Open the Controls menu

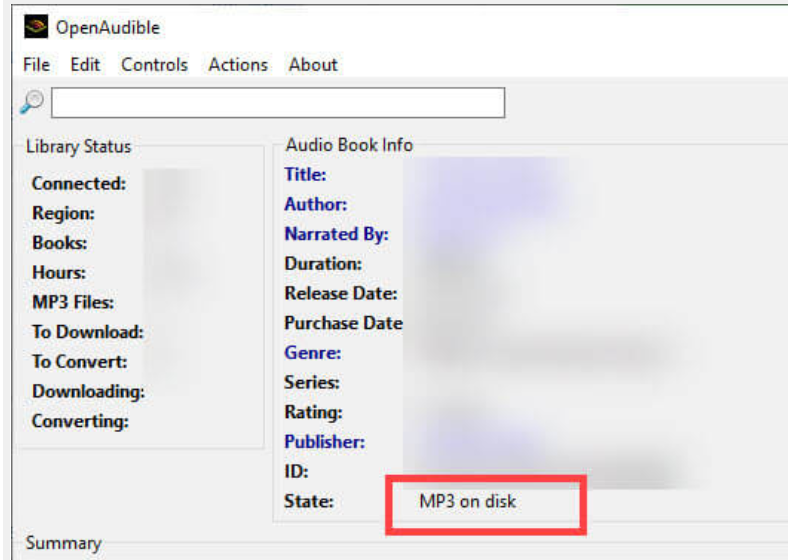tap(154, 65)
